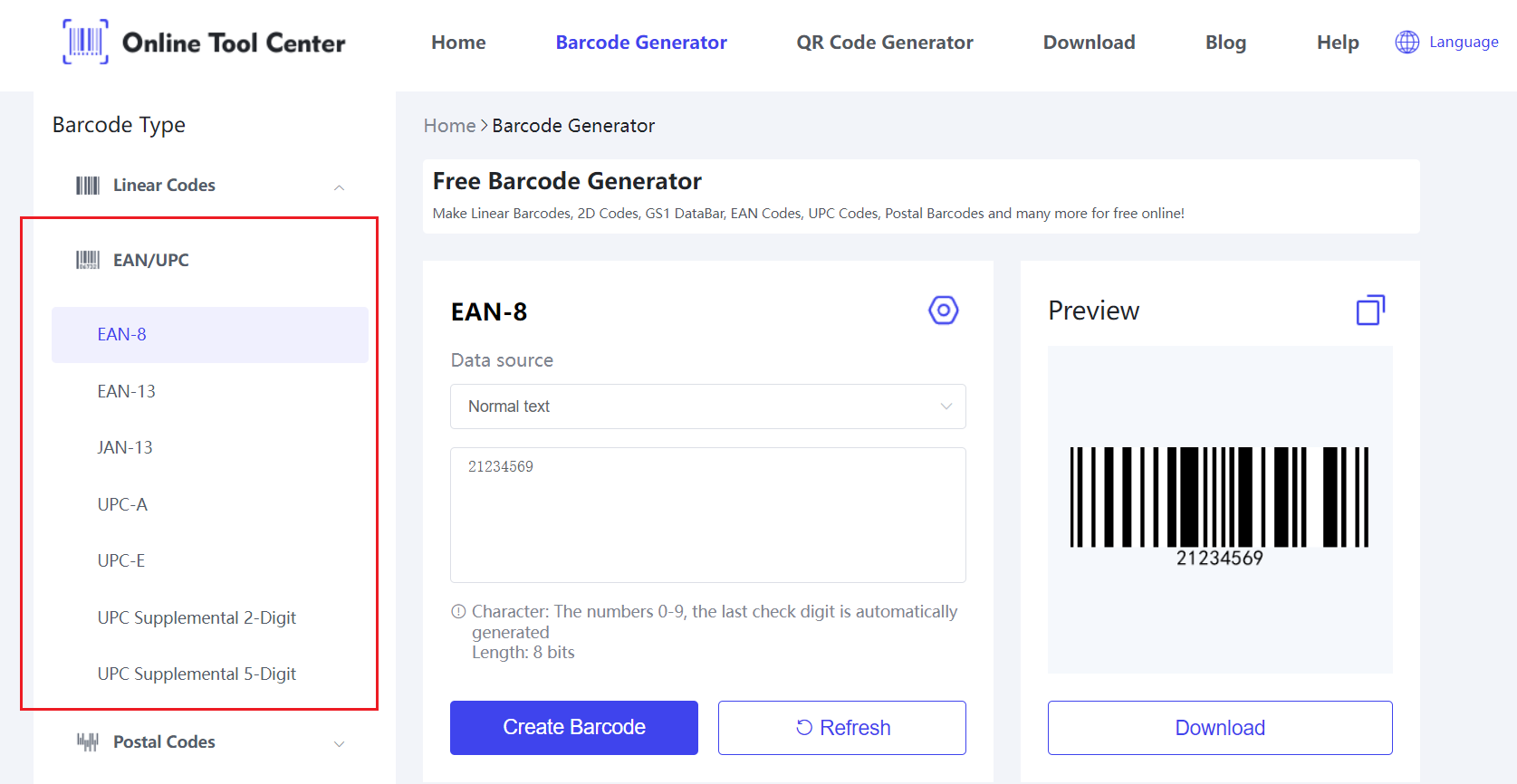Choose UPC-A in the sidebar

pos(122,504)
